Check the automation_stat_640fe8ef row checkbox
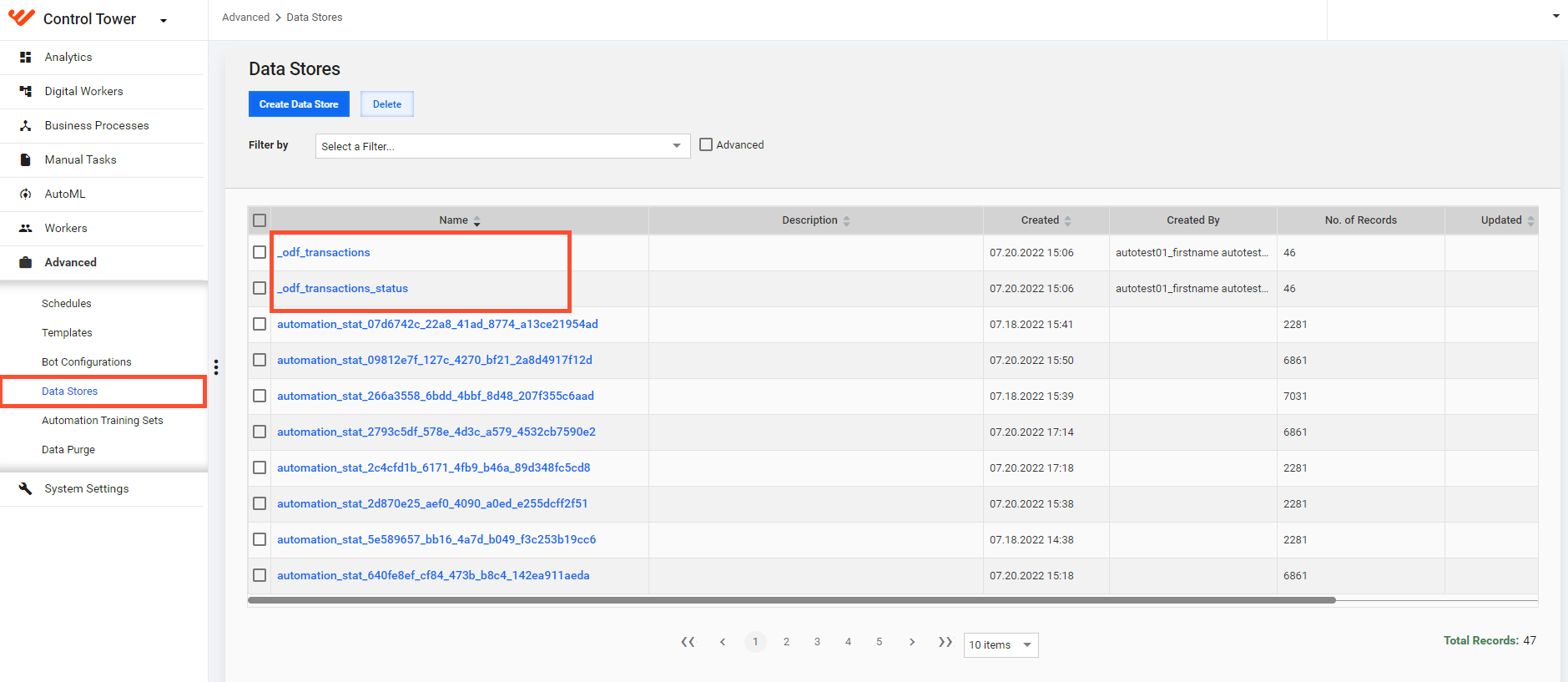1568x682 pixels. [x=260, y=575]
